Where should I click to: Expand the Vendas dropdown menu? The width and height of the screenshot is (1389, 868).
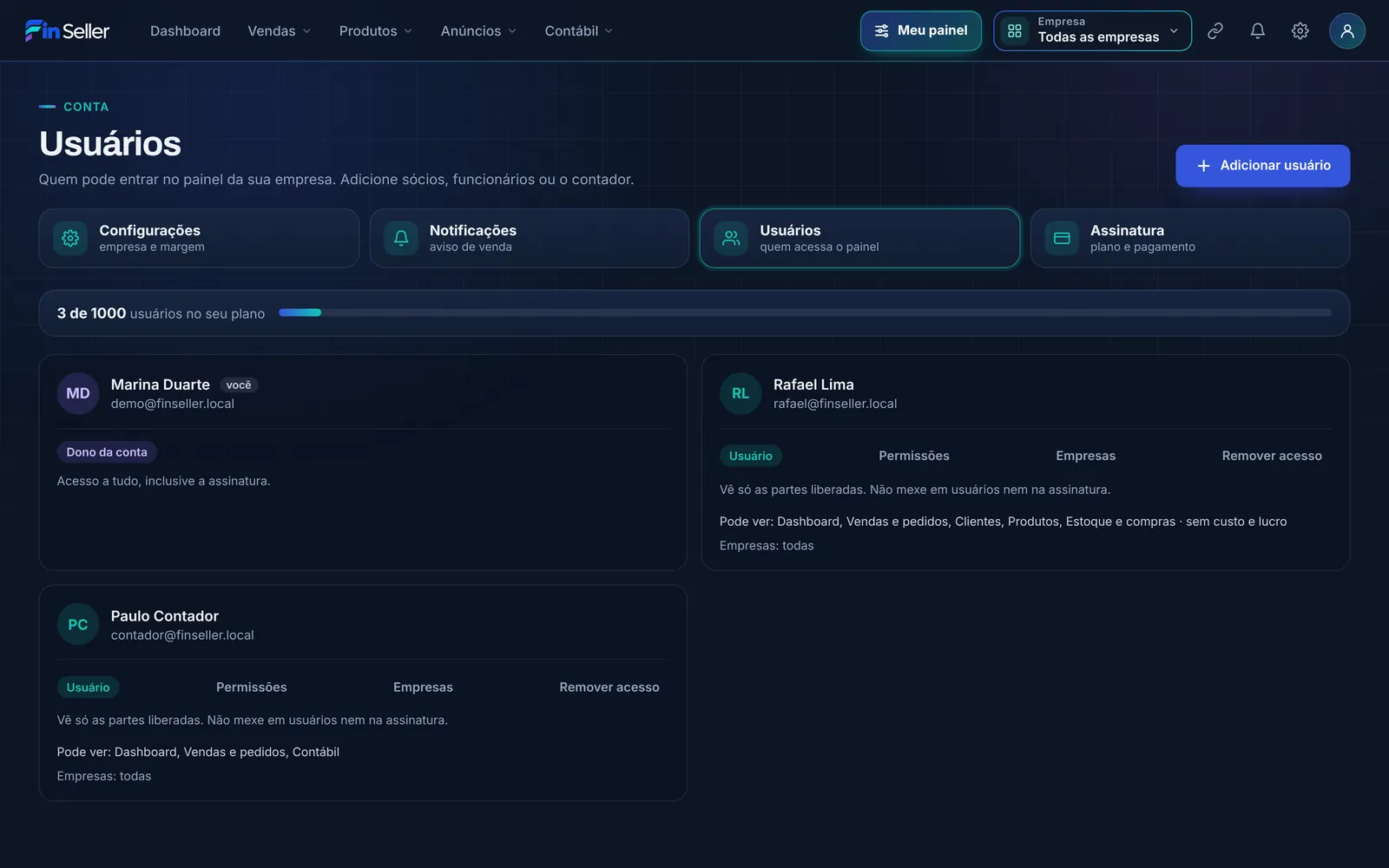pos(280,31)
